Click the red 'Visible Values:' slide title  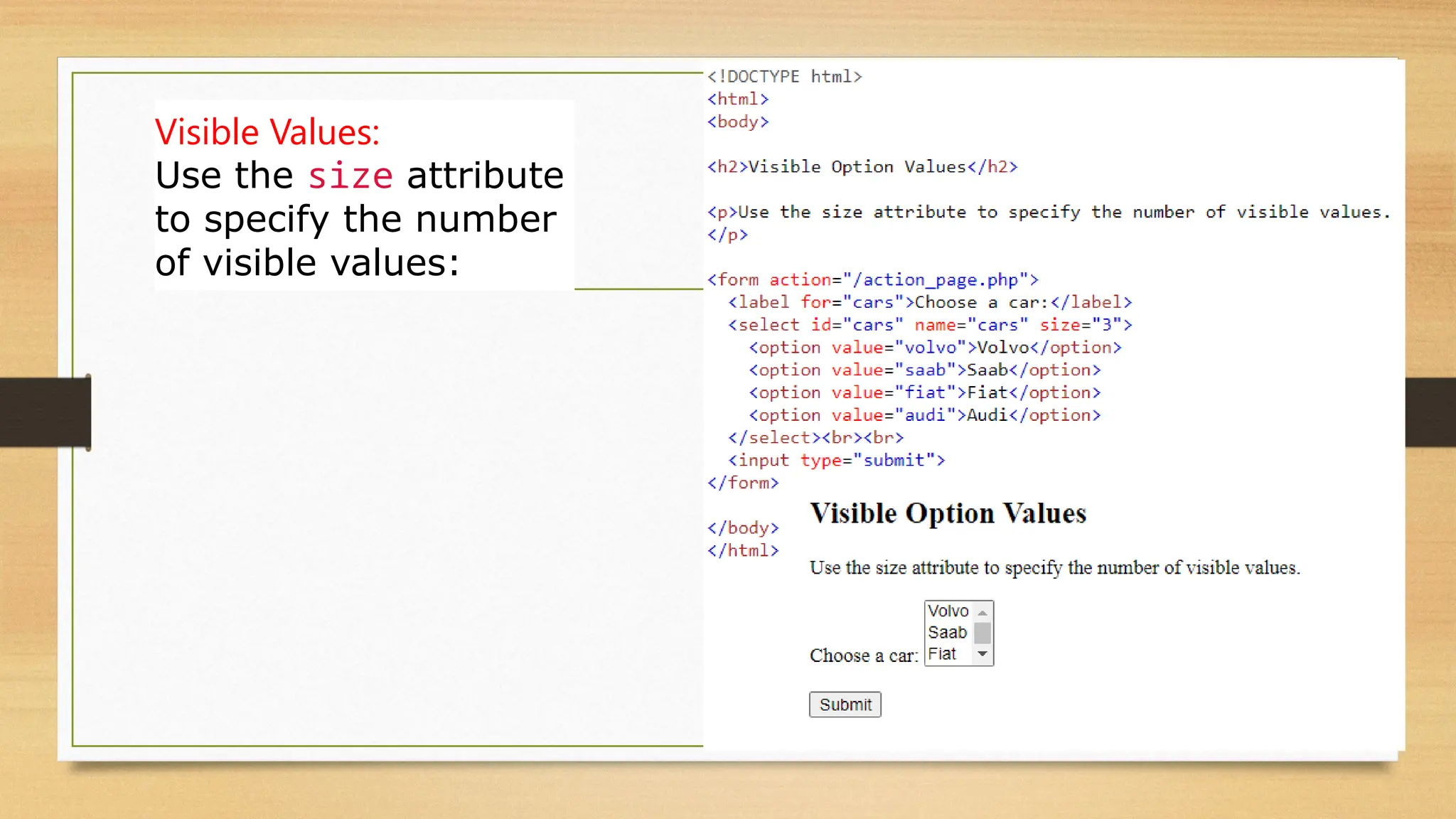[x=267, y=132]
